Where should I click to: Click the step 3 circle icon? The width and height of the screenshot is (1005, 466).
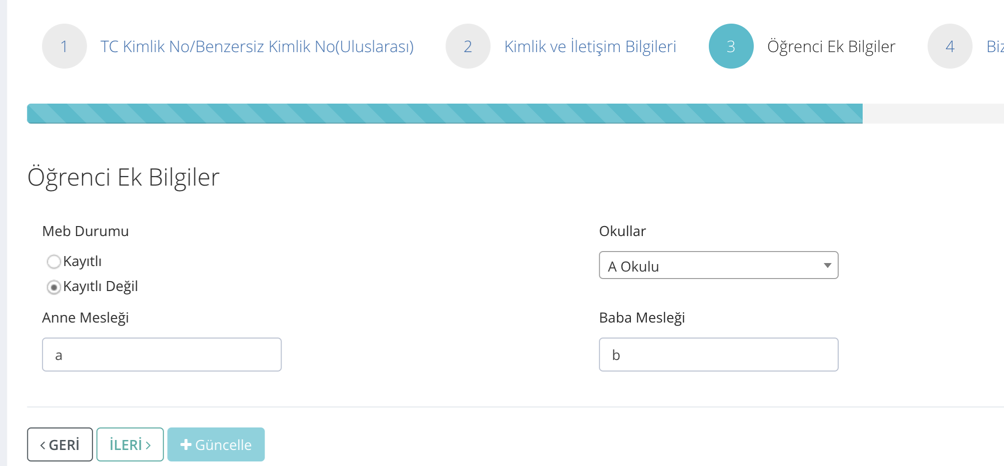coord(731,46)
